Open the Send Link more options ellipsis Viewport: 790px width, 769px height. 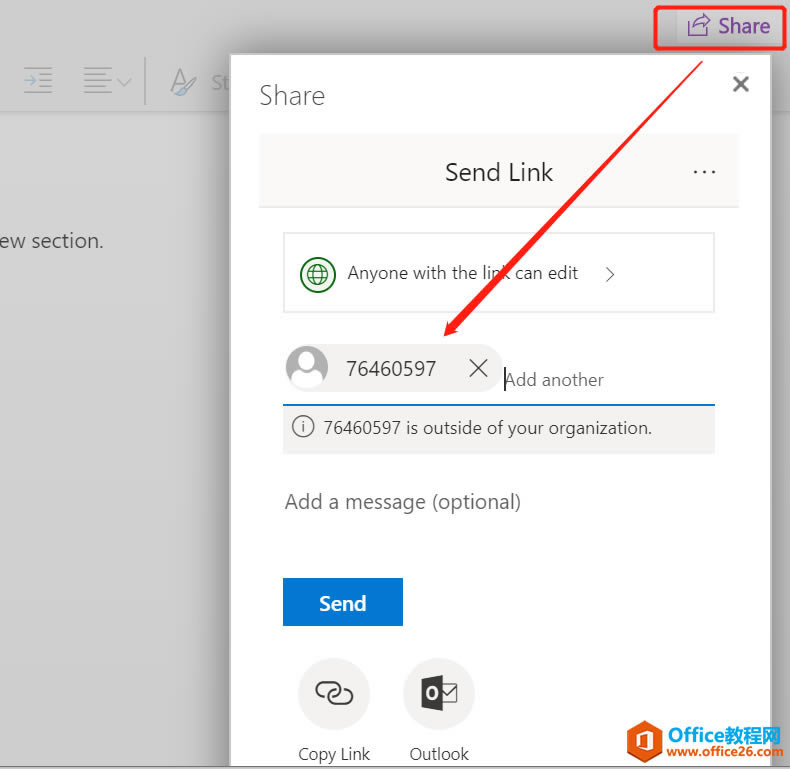704,172
